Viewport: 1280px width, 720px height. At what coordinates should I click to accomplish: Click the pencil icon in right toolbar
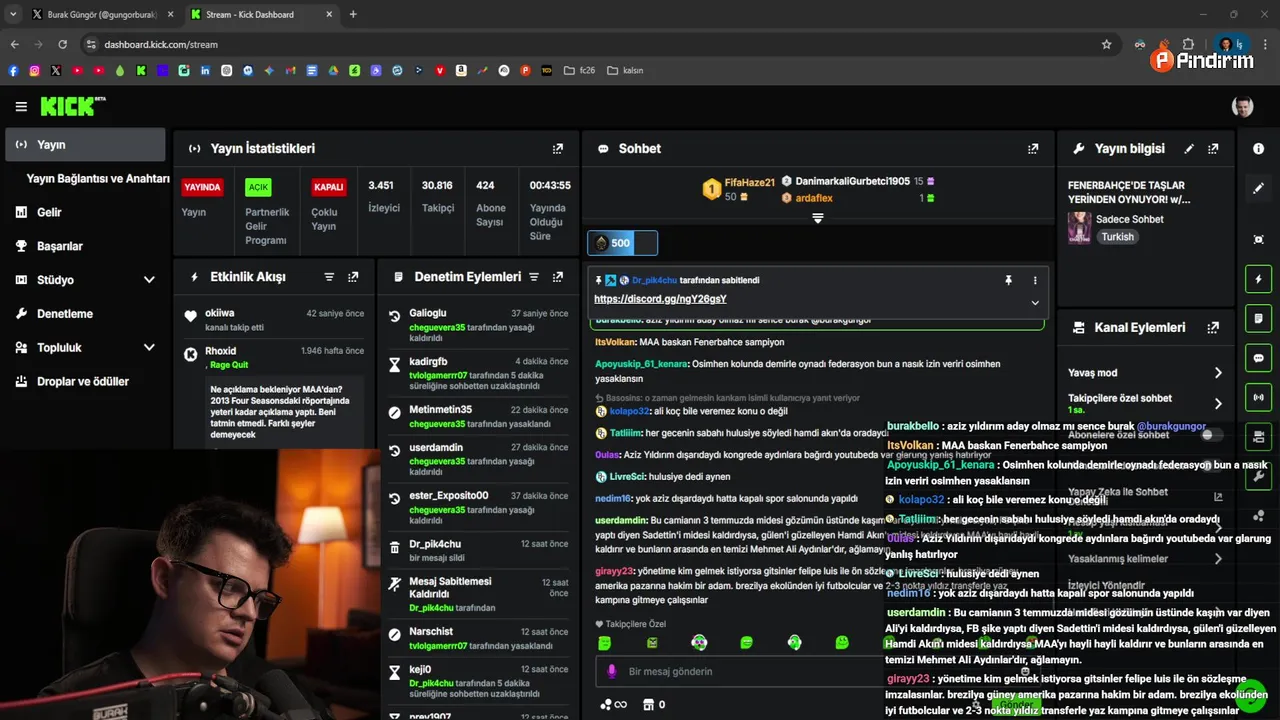coord(1258,188)
